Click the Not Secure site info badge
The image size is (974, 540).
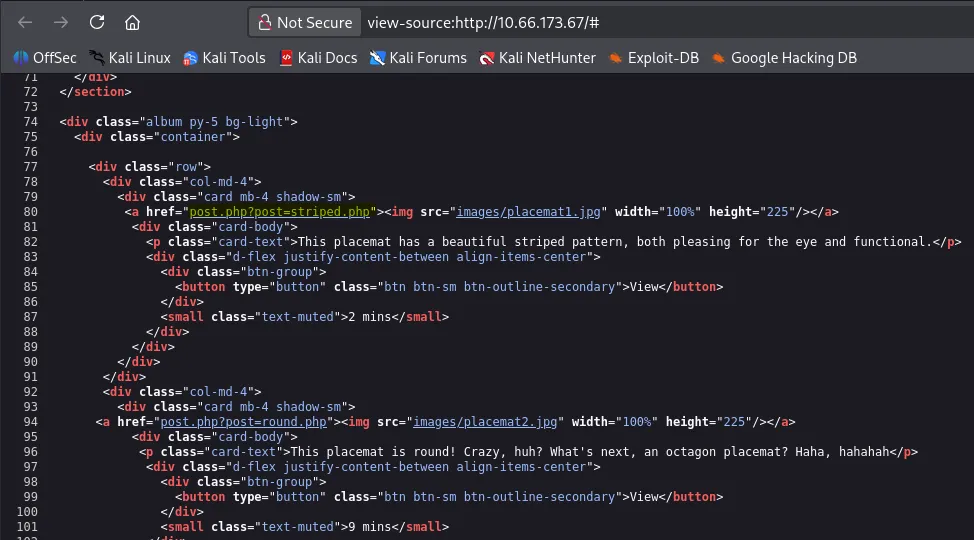tap(305, 22)
